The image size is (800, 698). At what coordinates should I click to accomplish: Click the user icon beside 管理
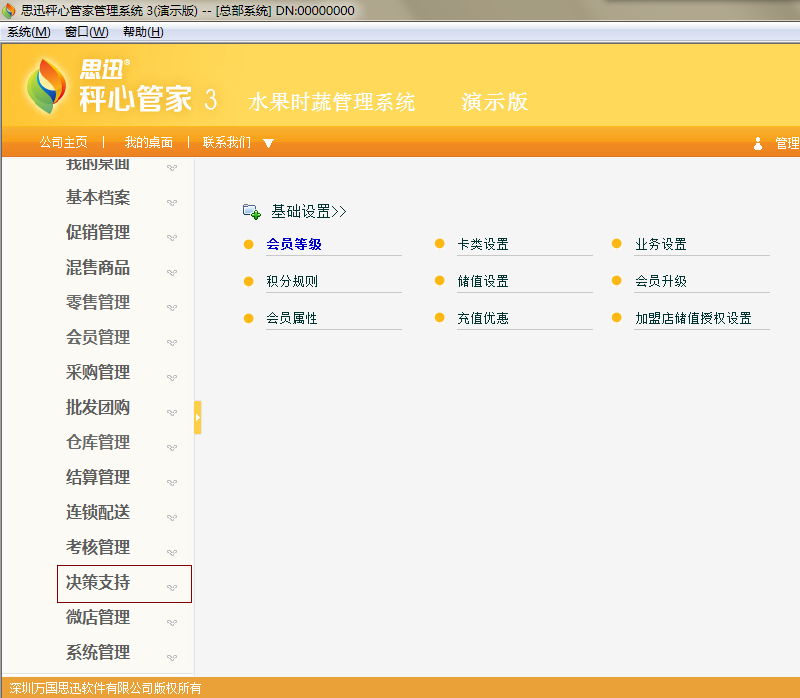(758, 144)
